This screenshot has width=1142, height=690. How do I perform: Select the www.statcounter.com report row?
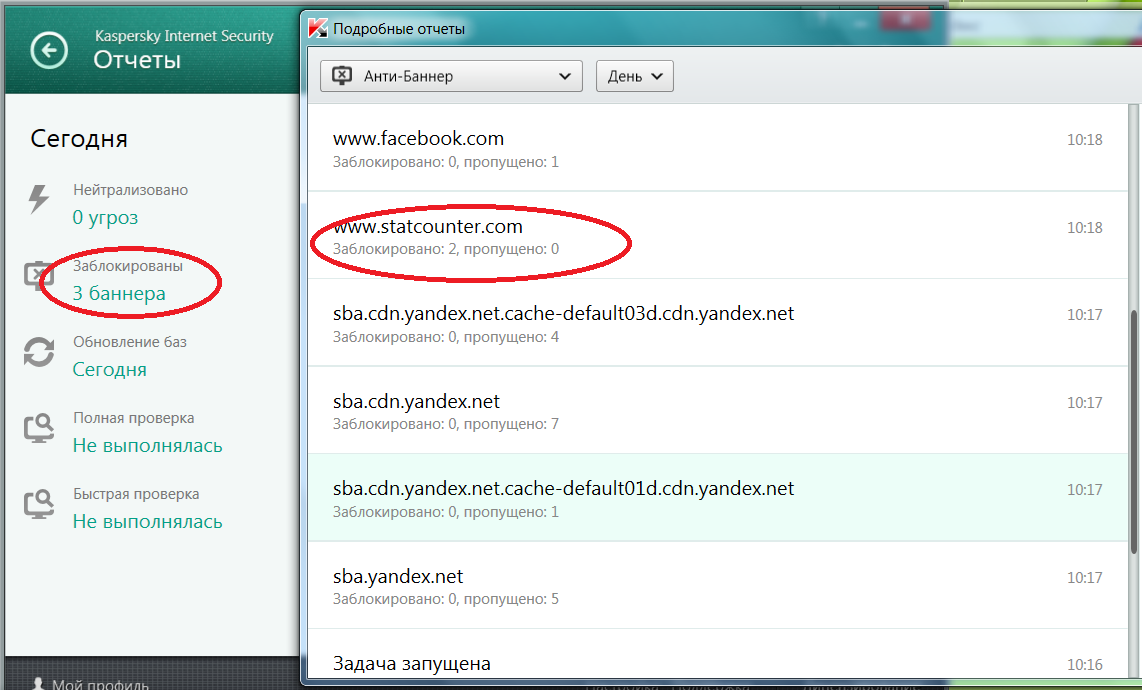click(x=717, y=235)
